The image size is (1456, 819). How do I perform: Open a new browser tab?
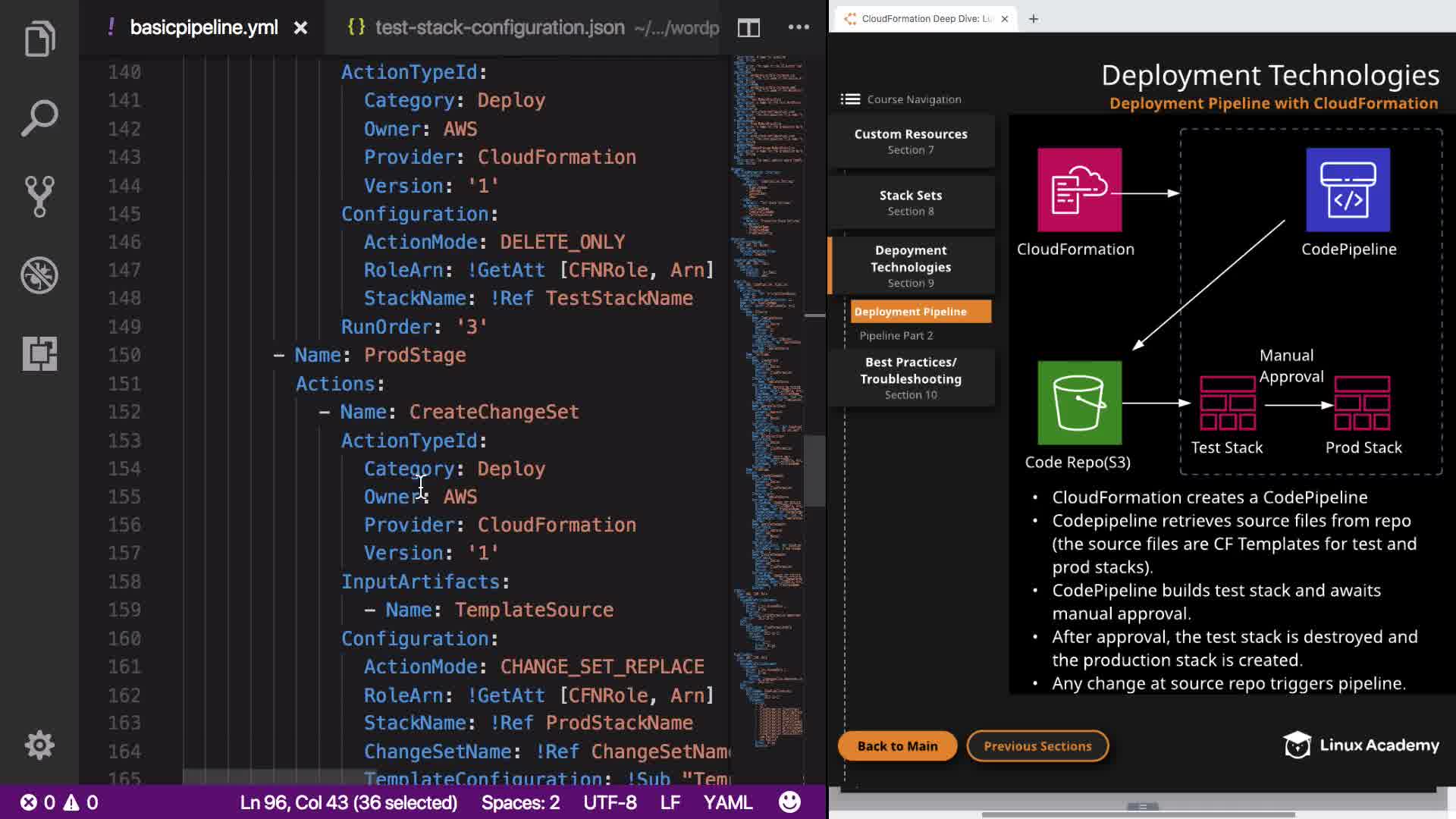tap(1034, 19)
